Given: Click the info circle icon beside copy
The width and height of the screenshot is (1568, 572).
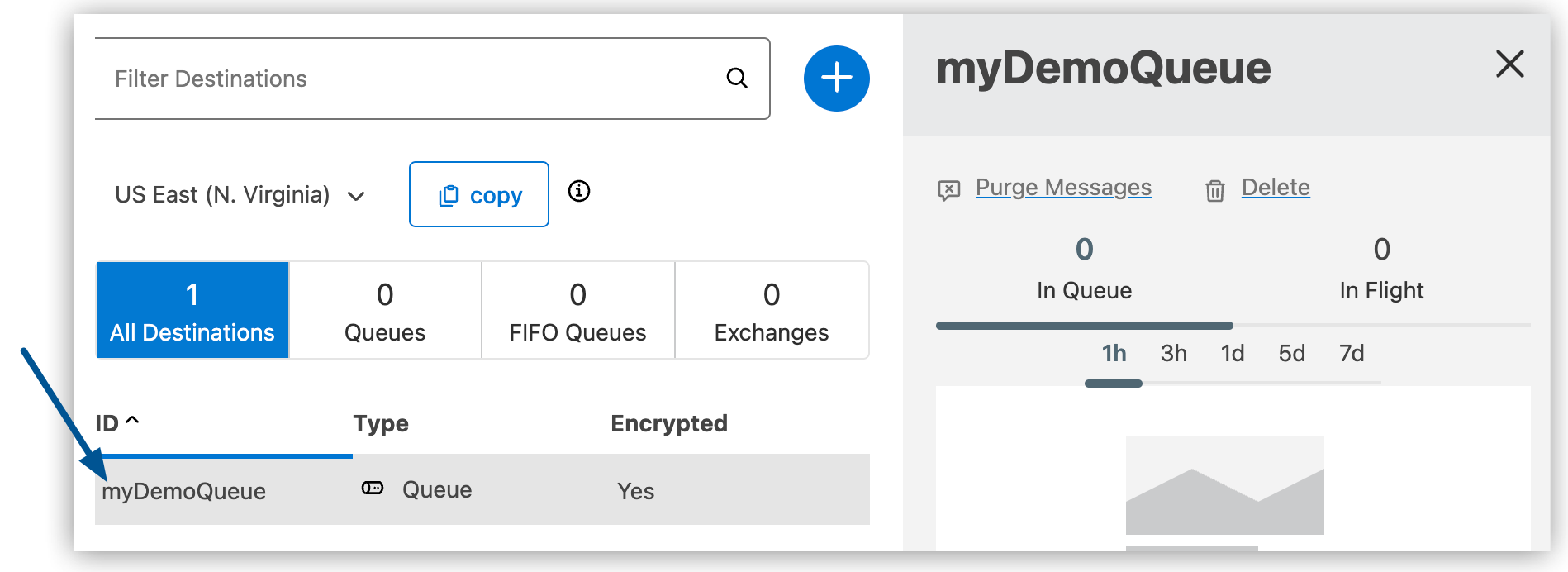Looking at the screenshot, I should point(579,192).
